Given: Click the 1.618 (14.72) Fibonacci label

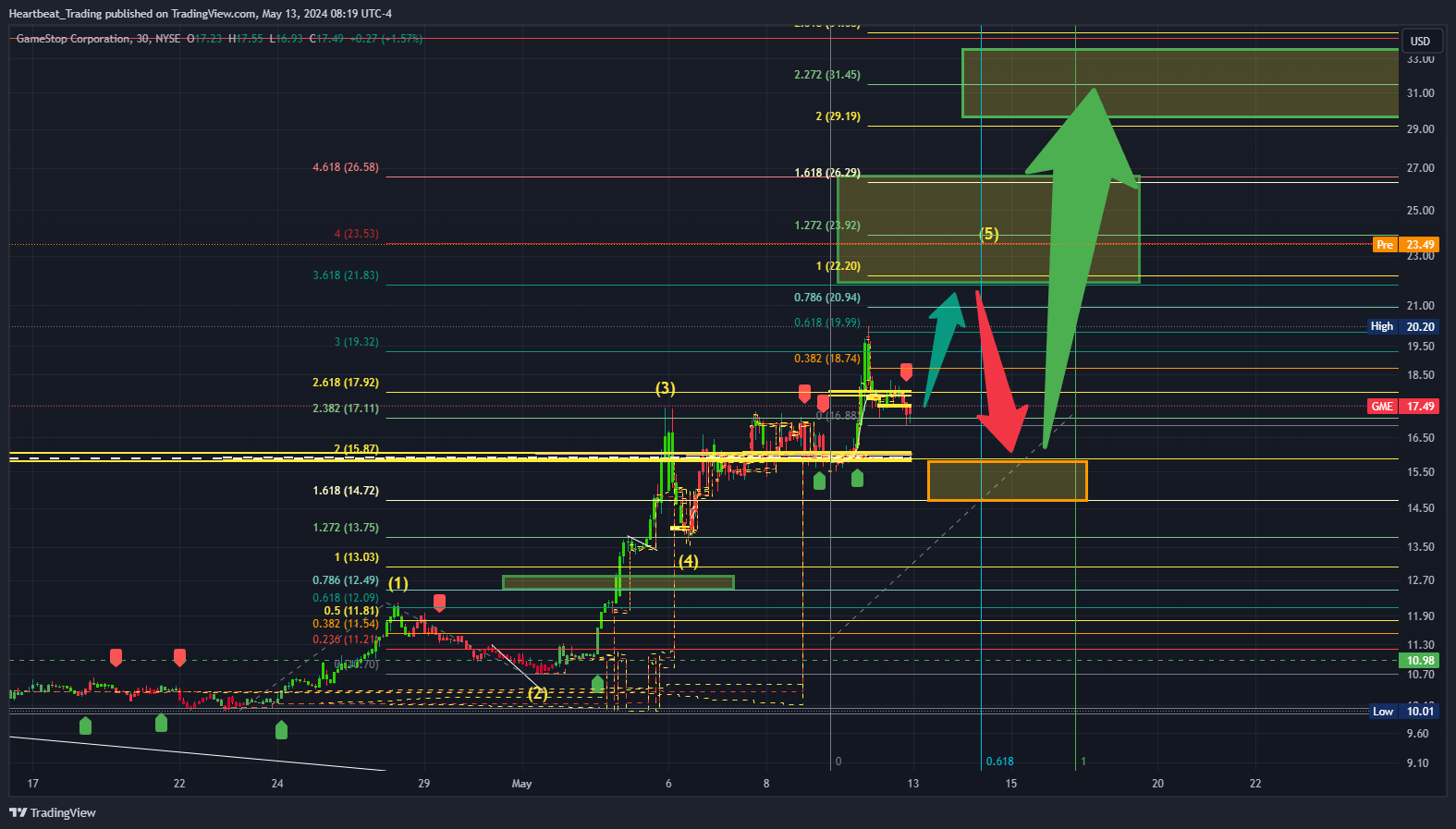Looking at the screenshot, I should (x=346, y=491).
